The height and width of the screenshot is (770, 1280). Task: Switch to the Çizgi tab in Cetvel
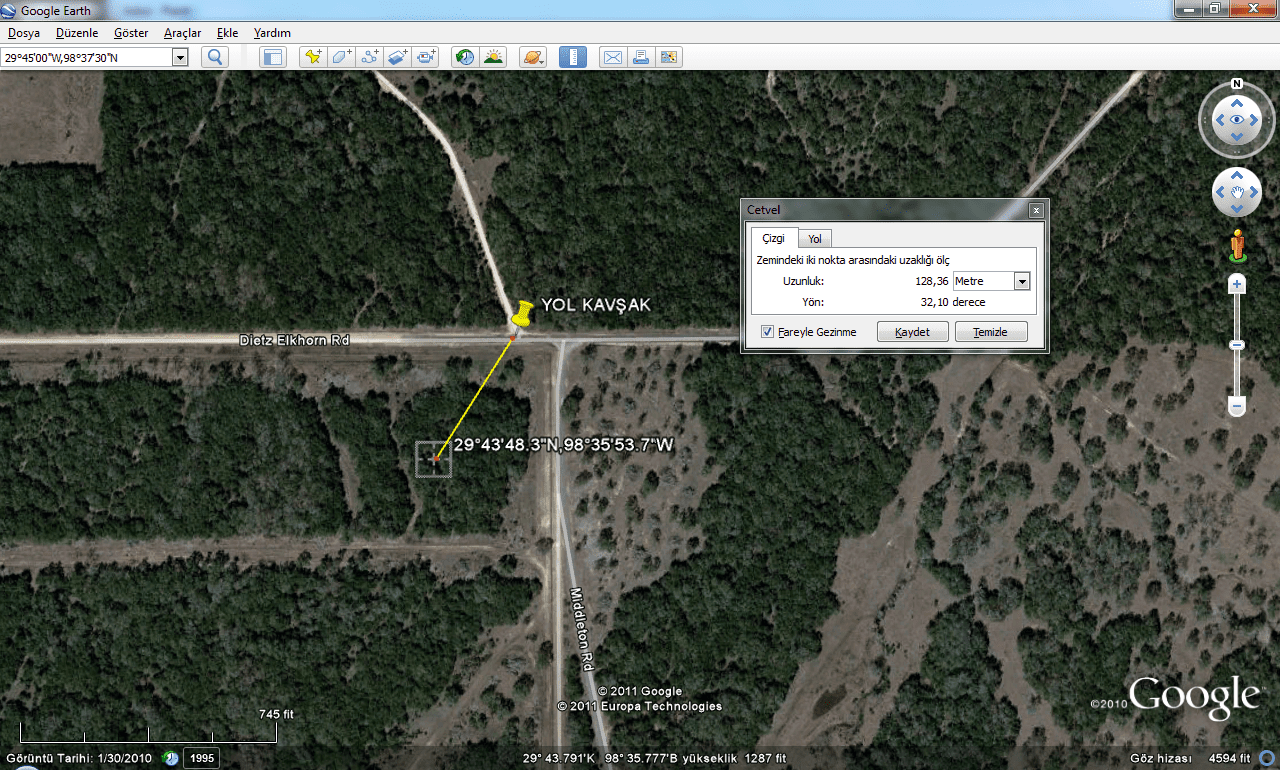[773, 238]
